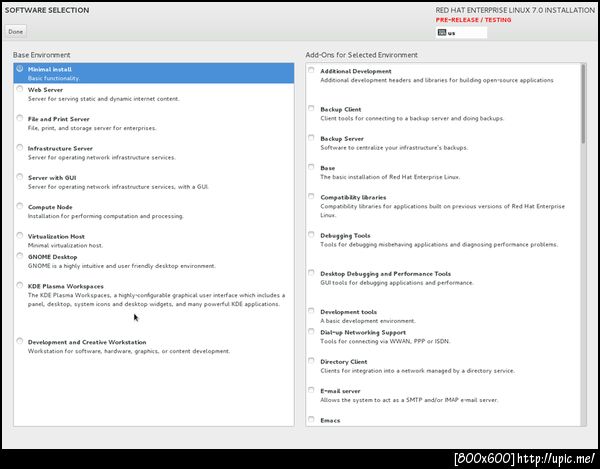Click 'The basic installation of Red Hat Enterprise Linux.'
The width and height of the screenshot is (600, 469).
pyautogui.click(x=390, y=177)
